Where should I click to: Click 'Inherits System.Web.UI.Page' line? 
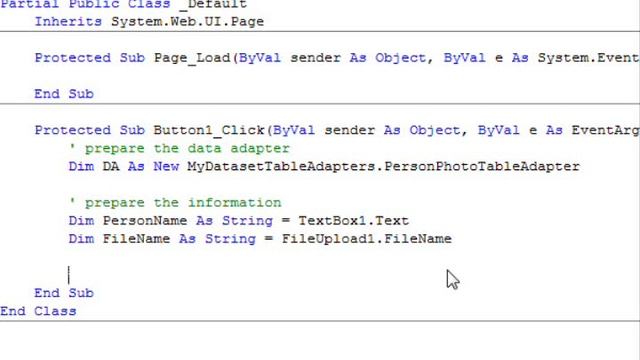tap(149, 22)
